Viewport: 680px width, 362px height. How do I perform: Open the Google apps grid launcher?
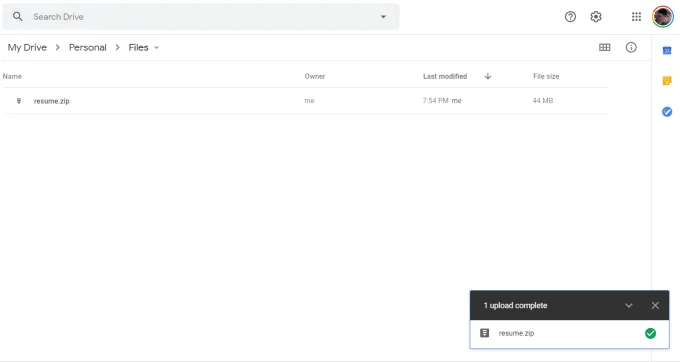pyautogui.click(x=636, y=16)
